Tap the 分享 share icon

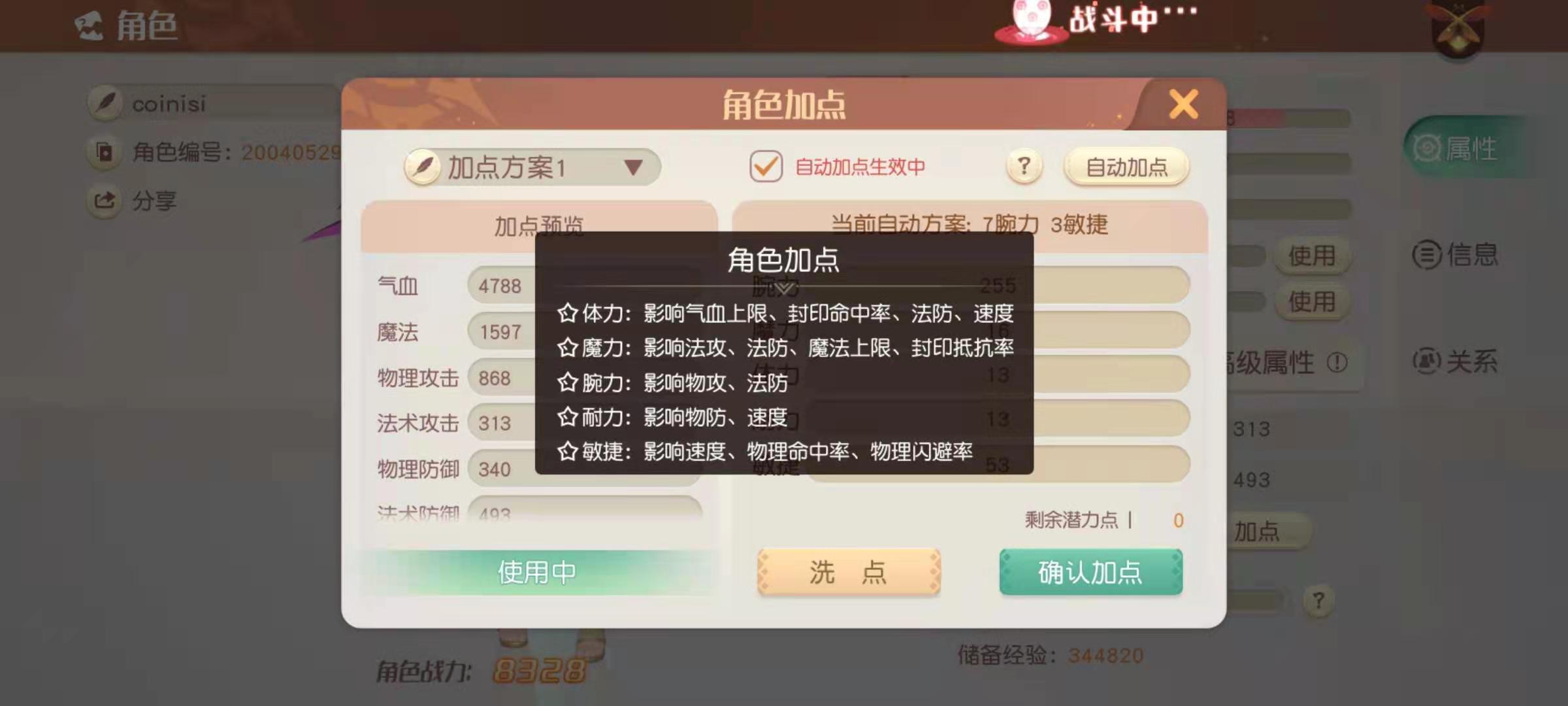click(104, 200)
